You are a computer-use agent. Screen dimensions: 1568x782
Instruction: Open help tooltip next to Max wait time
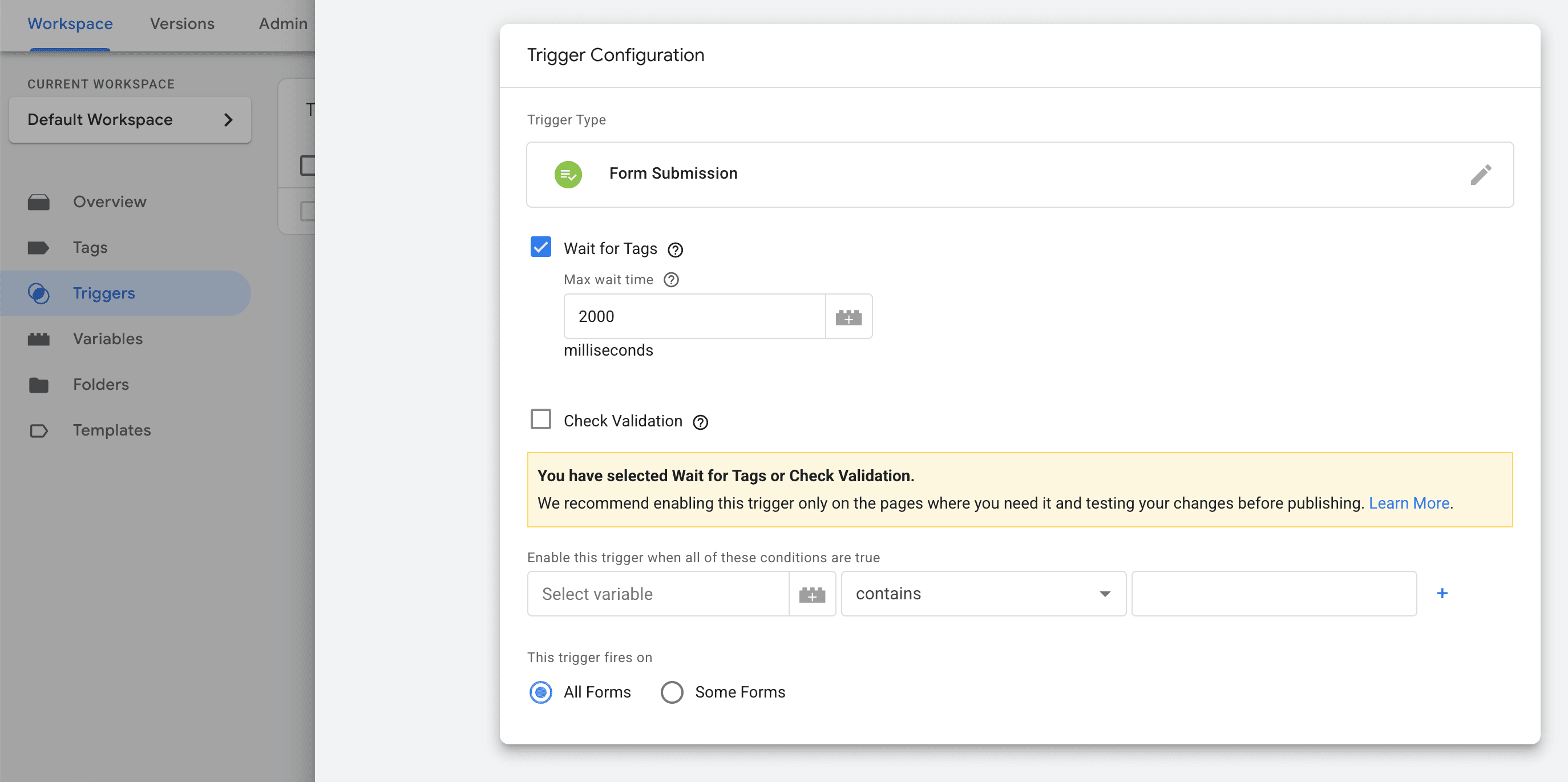671,280
